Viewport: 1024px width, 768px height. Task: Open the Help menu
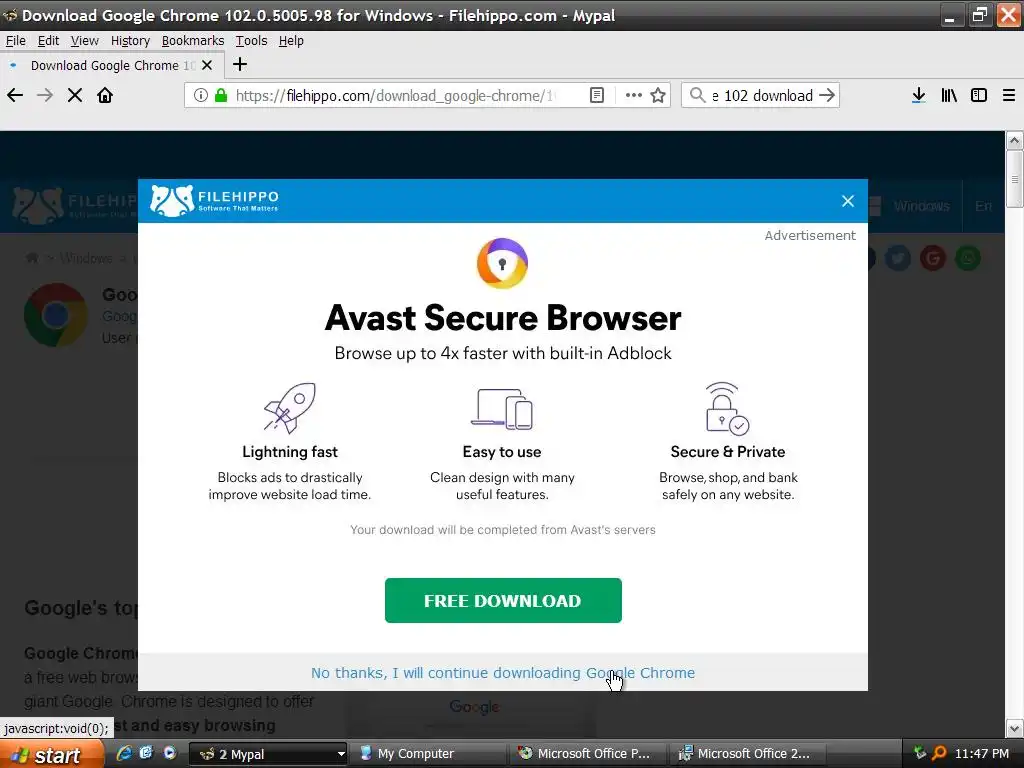pyautogui.click(x=291, y=40)
